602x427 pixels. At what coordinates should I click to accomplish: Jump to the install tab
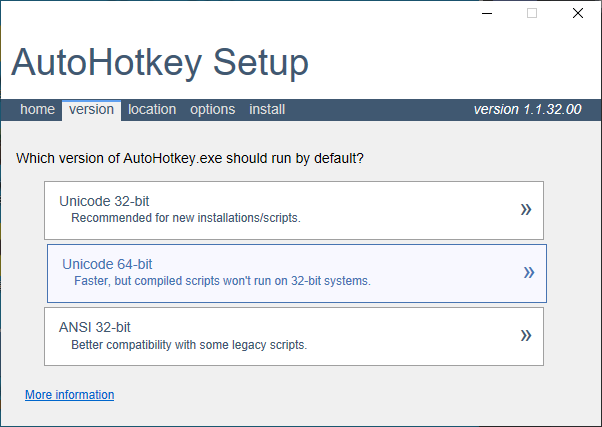(267, 109)
